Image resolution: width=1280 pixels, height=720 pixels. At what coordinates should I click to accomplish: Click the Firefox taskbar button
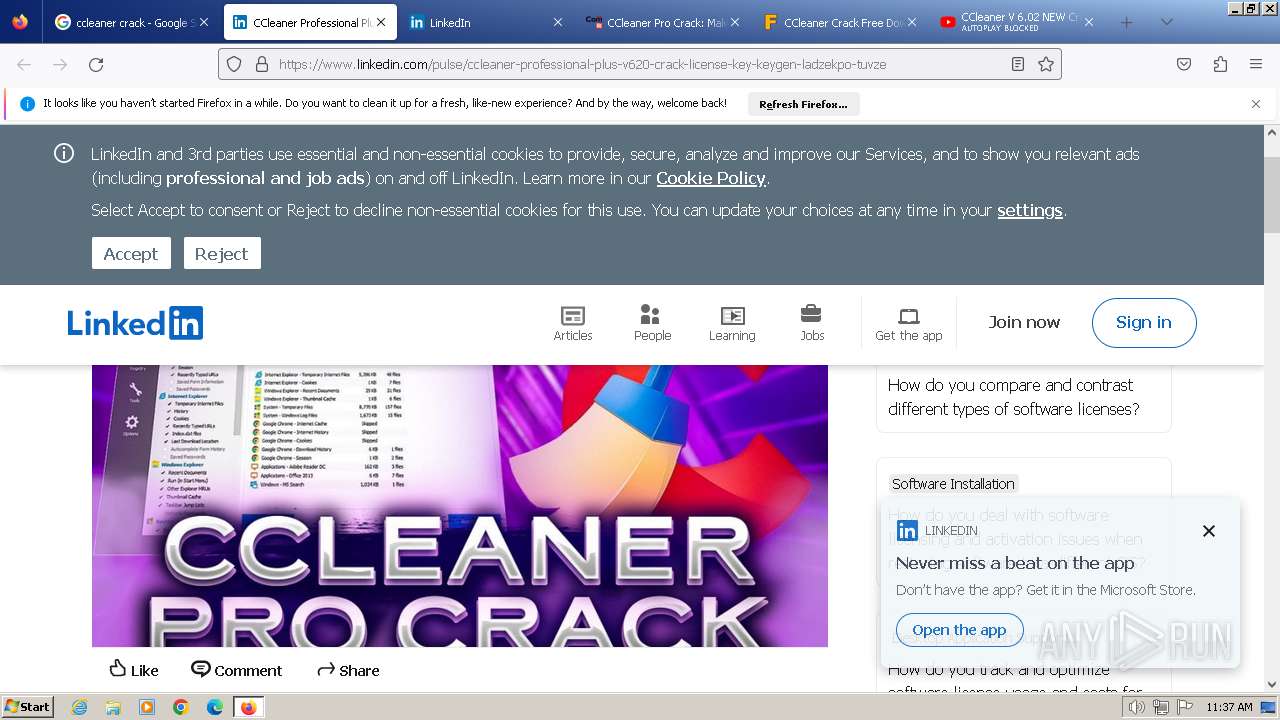pyautogui.click(x=248, y=707)
